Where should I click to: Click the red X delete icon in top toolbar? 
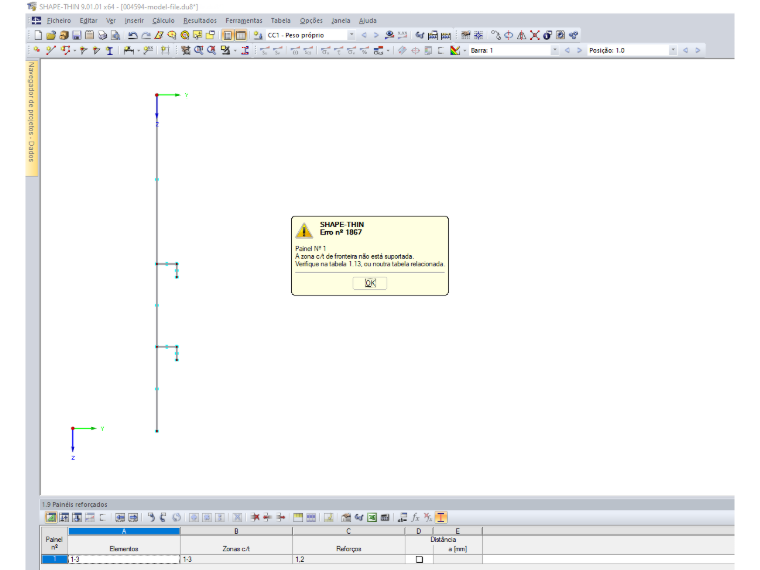click(x=535, y=35)
